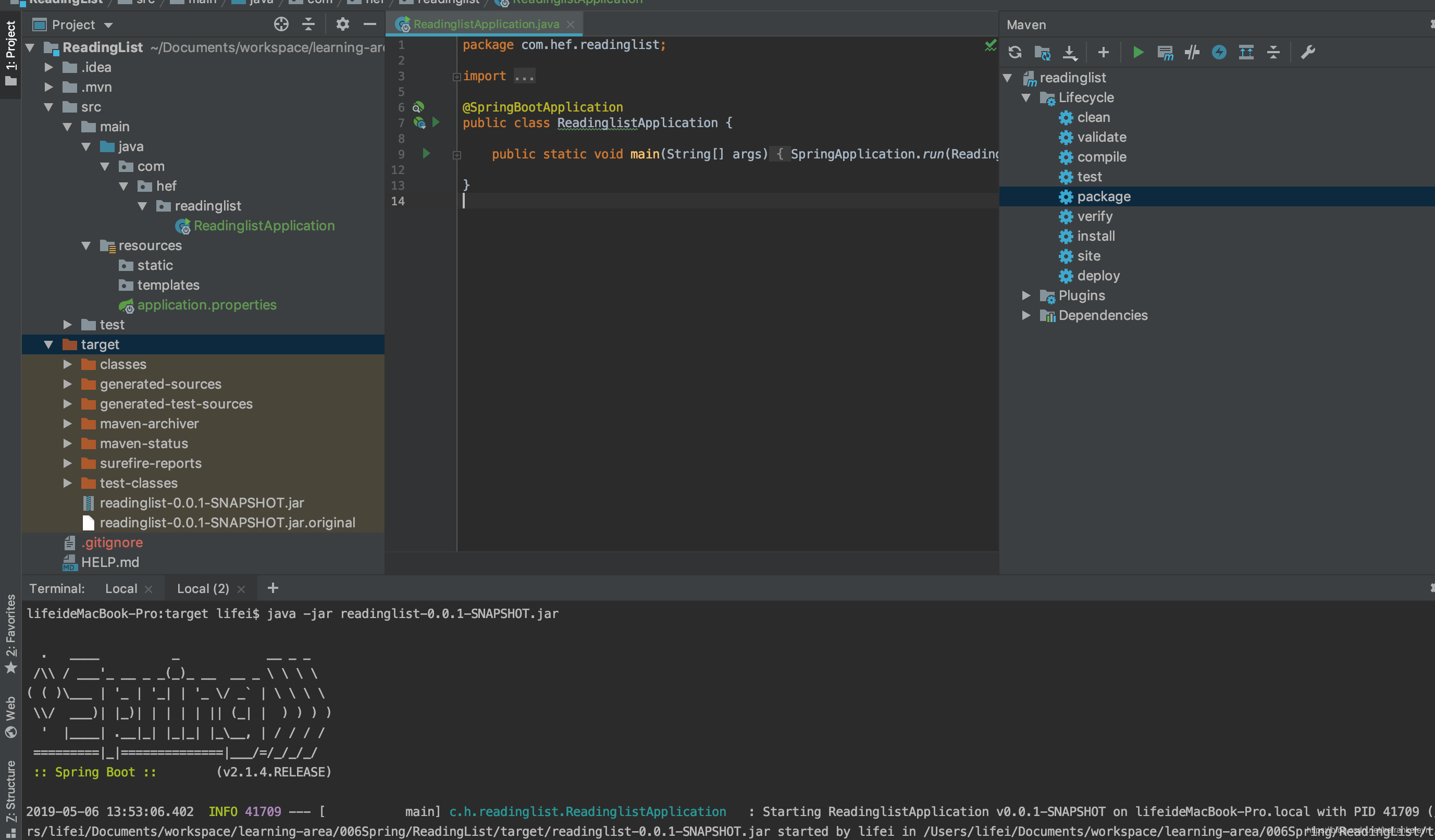
Task: Expand the surefire-reports folder
Action: coord(68,464)
